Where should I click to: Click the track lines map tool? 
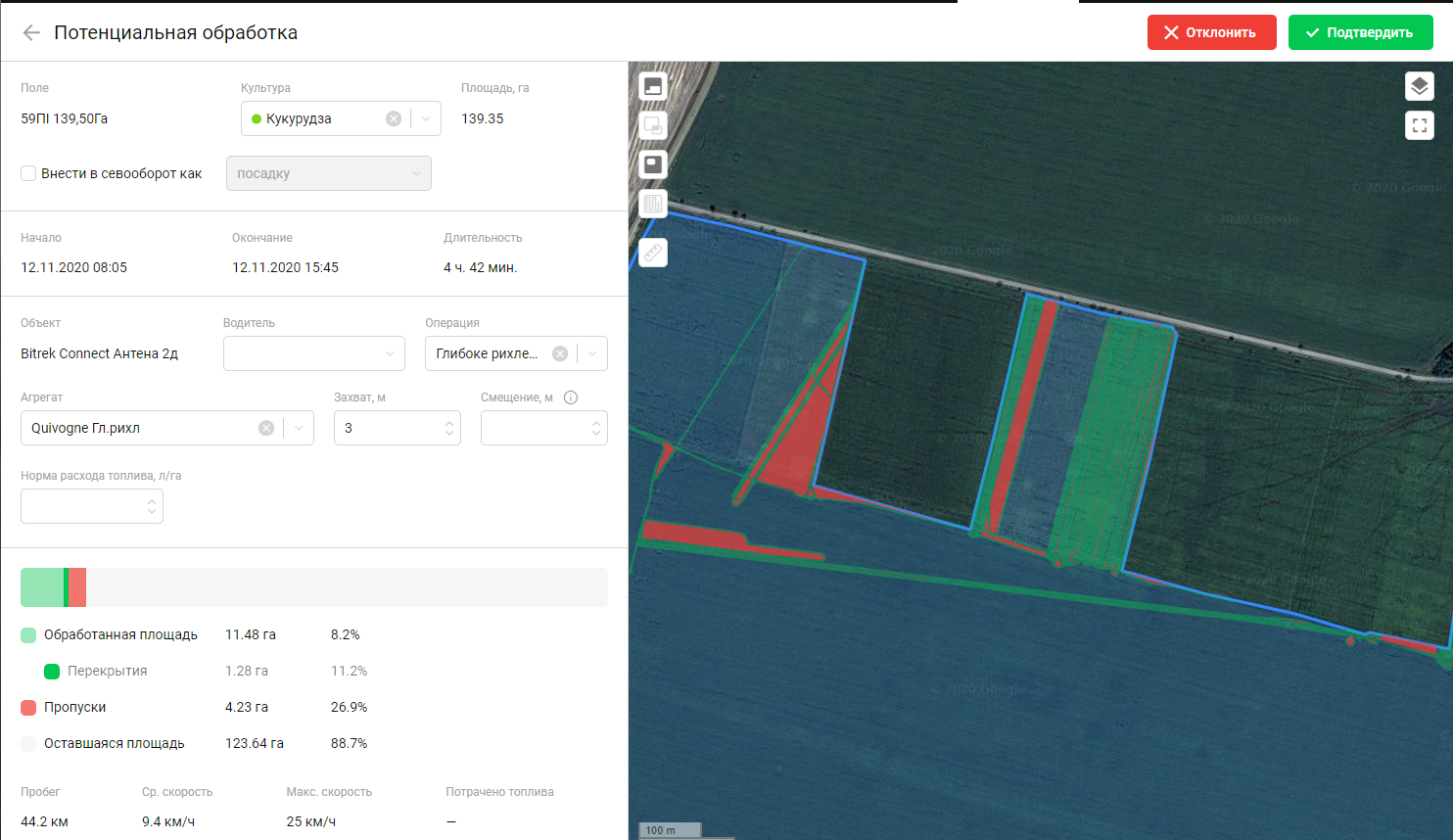click(x=653, y=204)
